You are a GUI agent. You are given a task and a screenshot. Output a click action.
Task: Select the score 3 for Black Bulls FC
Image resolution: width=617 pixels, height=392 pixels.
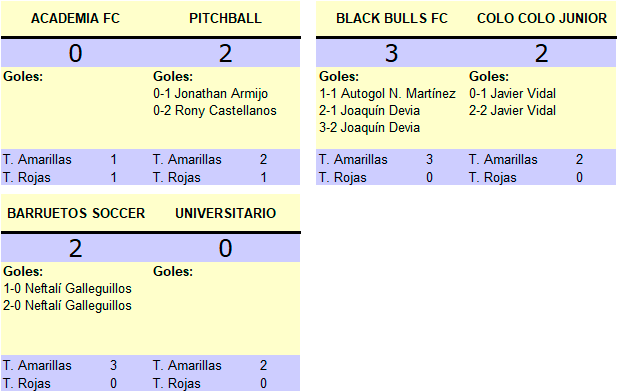point(392,53)
